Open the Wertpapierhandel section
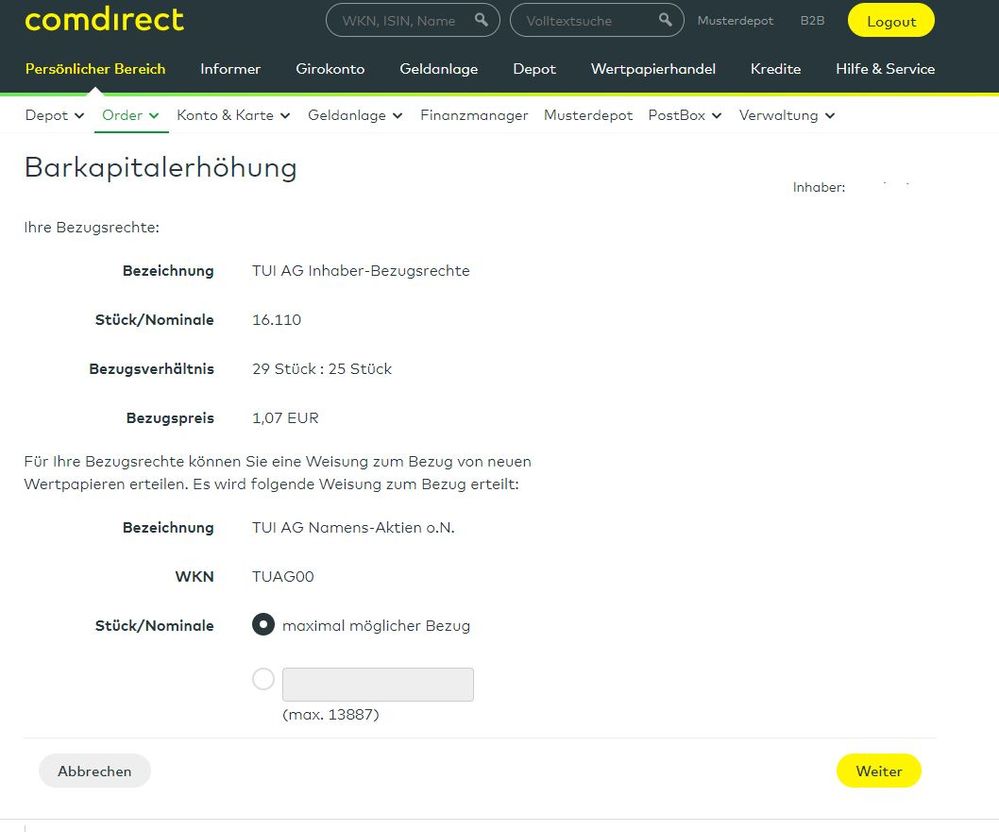999x832 pixels. pos(653,69)
